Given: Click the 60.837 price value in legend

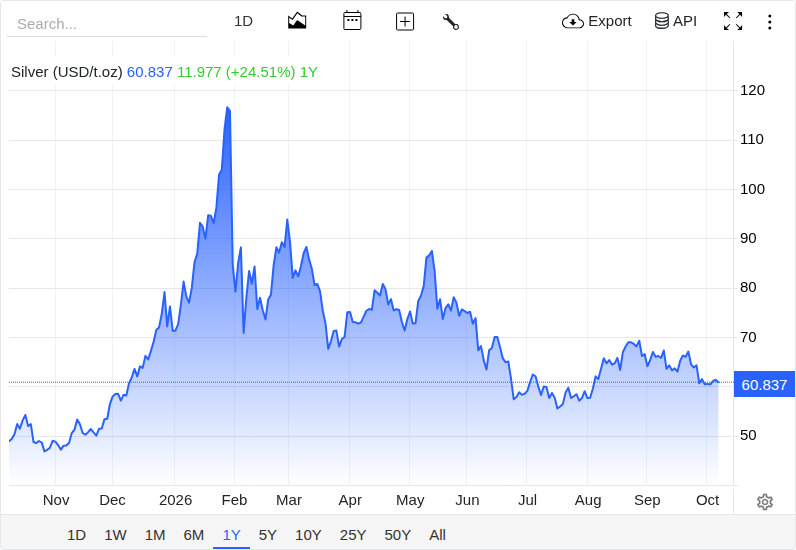Looking at the screenshot, I should click(150, 72).
